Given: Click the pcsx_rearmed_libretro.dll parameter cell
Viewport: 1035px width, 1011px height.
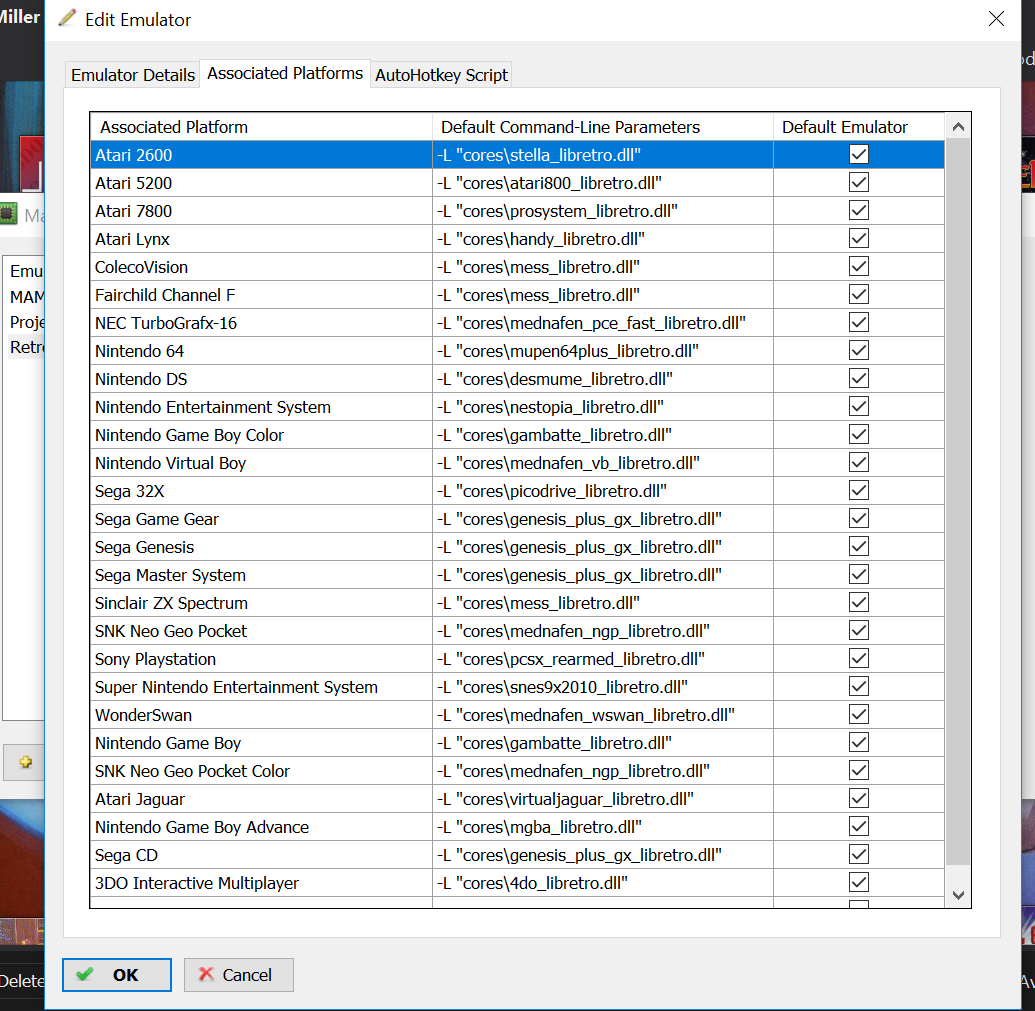Looking at the screenshot, I should pyautogui.click(x=603, y=659).
